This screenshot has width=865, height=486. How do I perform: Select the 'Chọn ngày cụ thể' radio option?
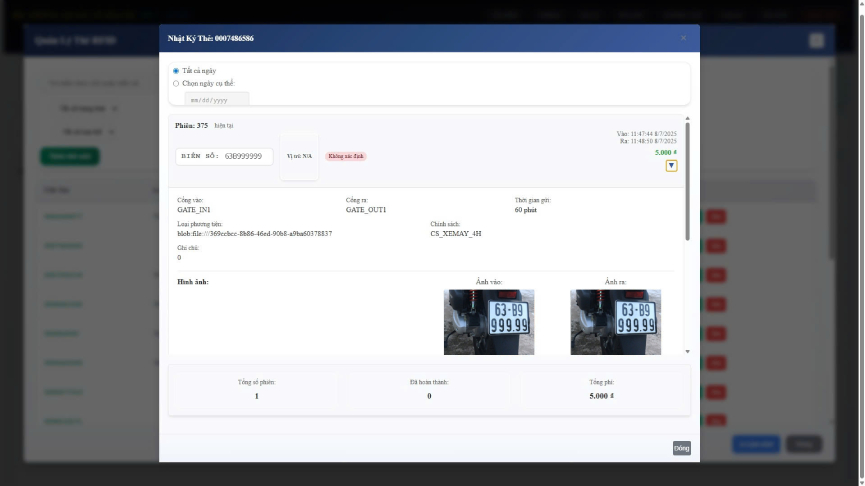[x=176, y=83]
